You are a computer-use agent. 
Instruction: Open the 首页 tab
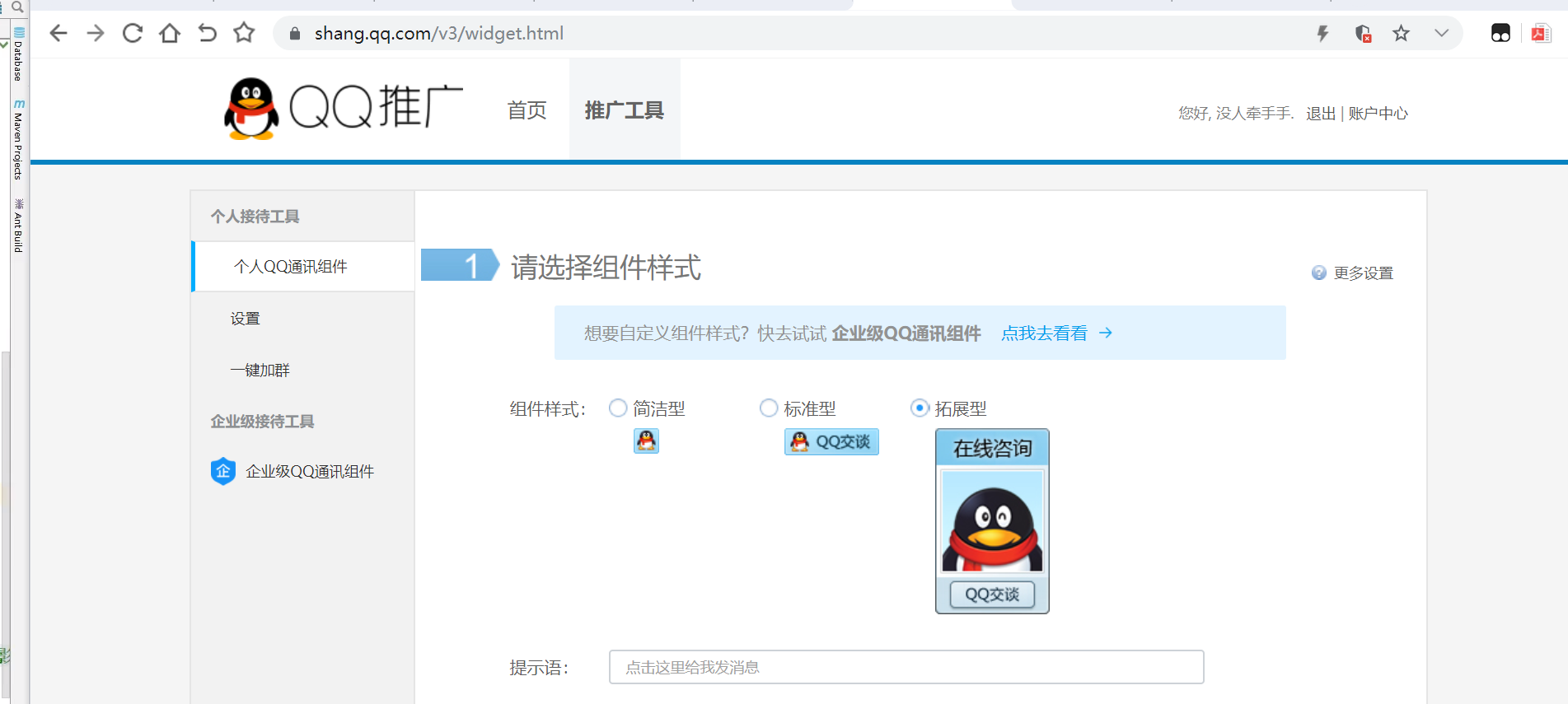pyautogui.click(x=527, y=110)
